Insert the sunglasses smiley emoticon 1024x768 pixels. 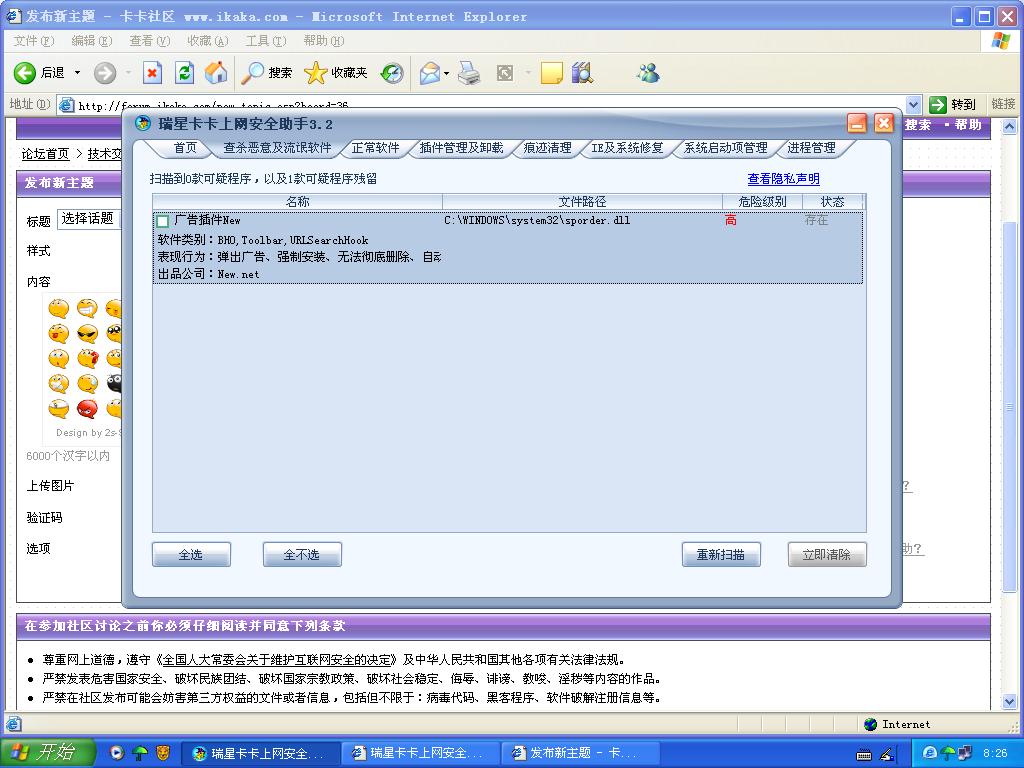pos(87,333)
